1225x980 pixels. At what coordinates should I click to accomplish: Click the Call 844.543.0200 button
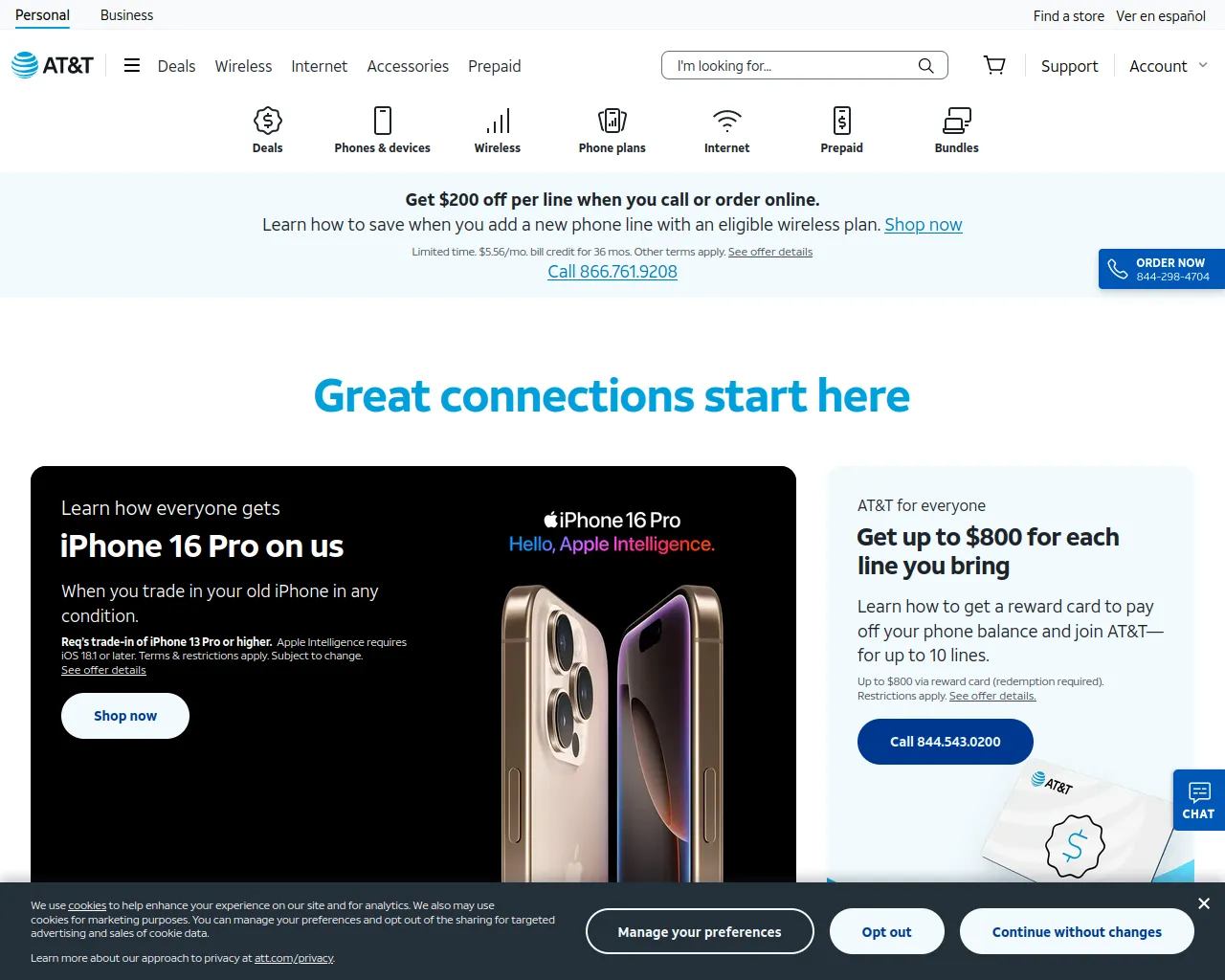pyautogui.click(x=946, y=742)
